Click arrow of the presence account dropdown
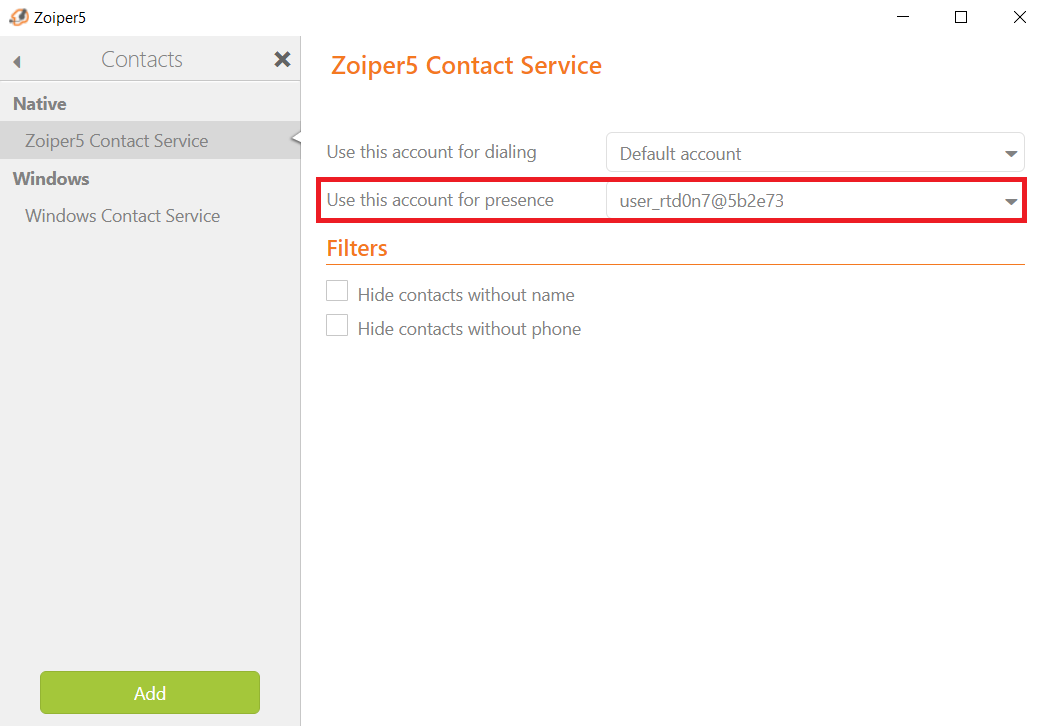The image size is (1050, 726). (1010, 201)
